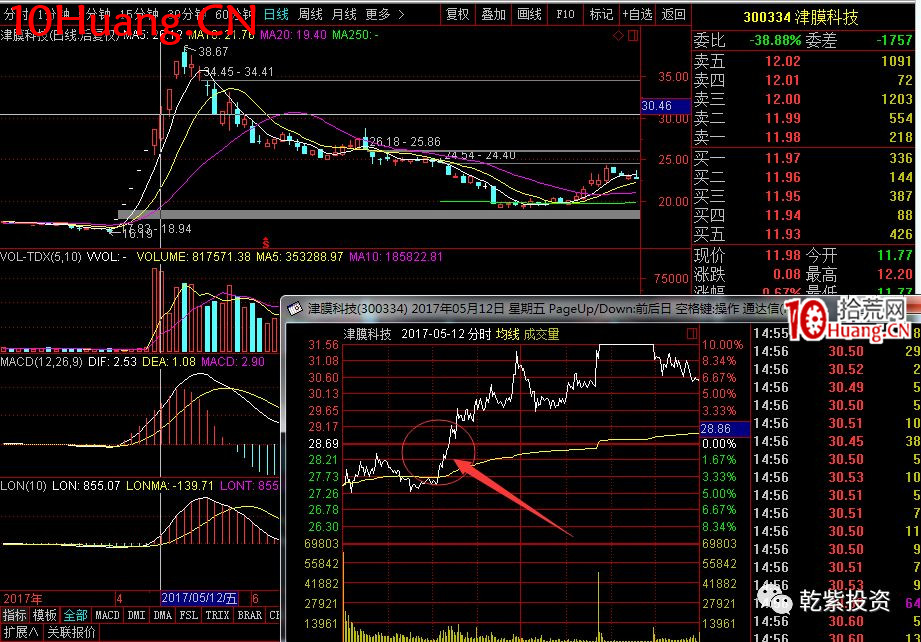Click the 委比 -38.88% value

tap(775, 40)
